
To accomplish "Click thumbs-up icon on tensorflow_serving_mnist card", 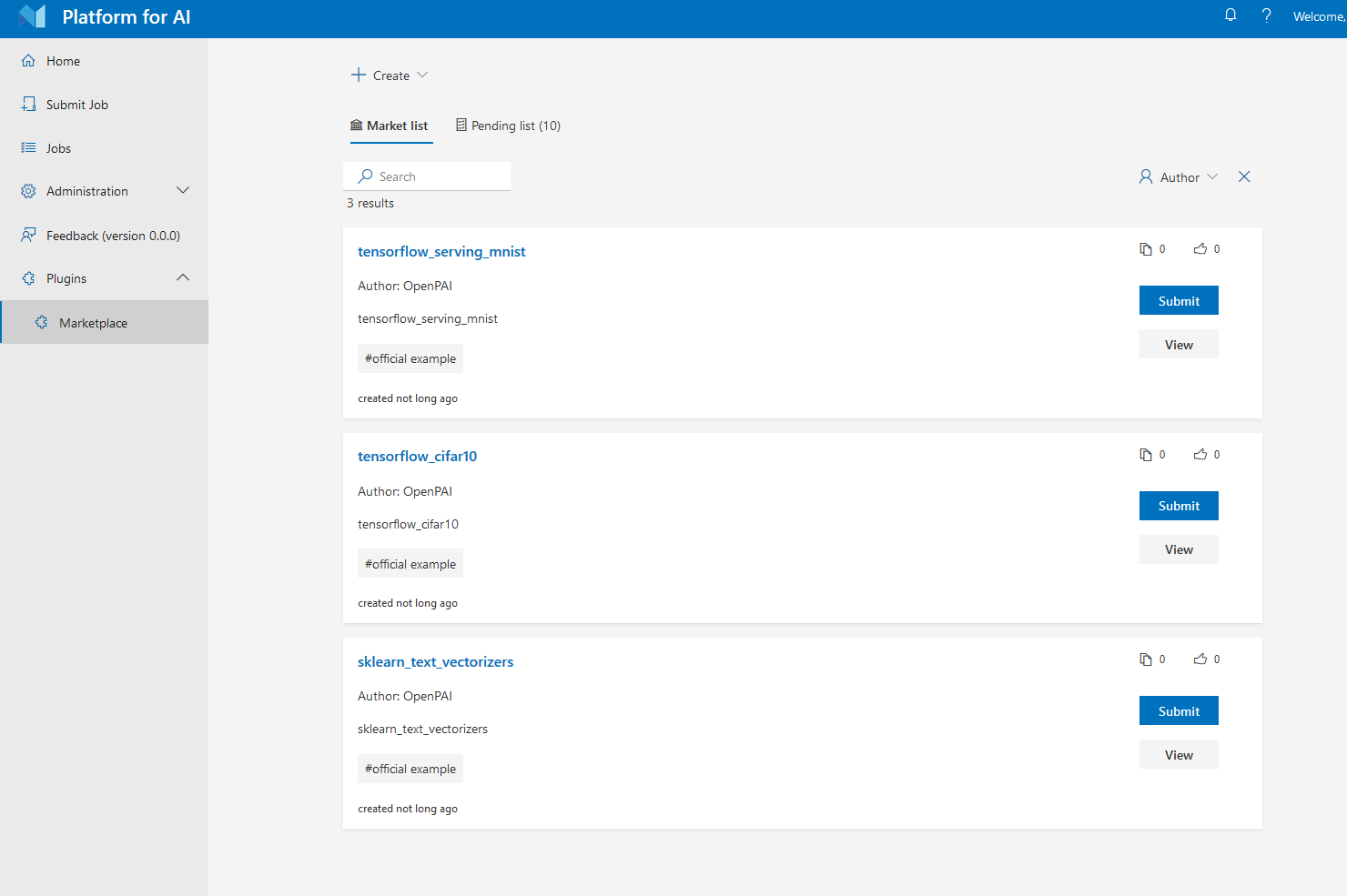I will coord(1200,248).
